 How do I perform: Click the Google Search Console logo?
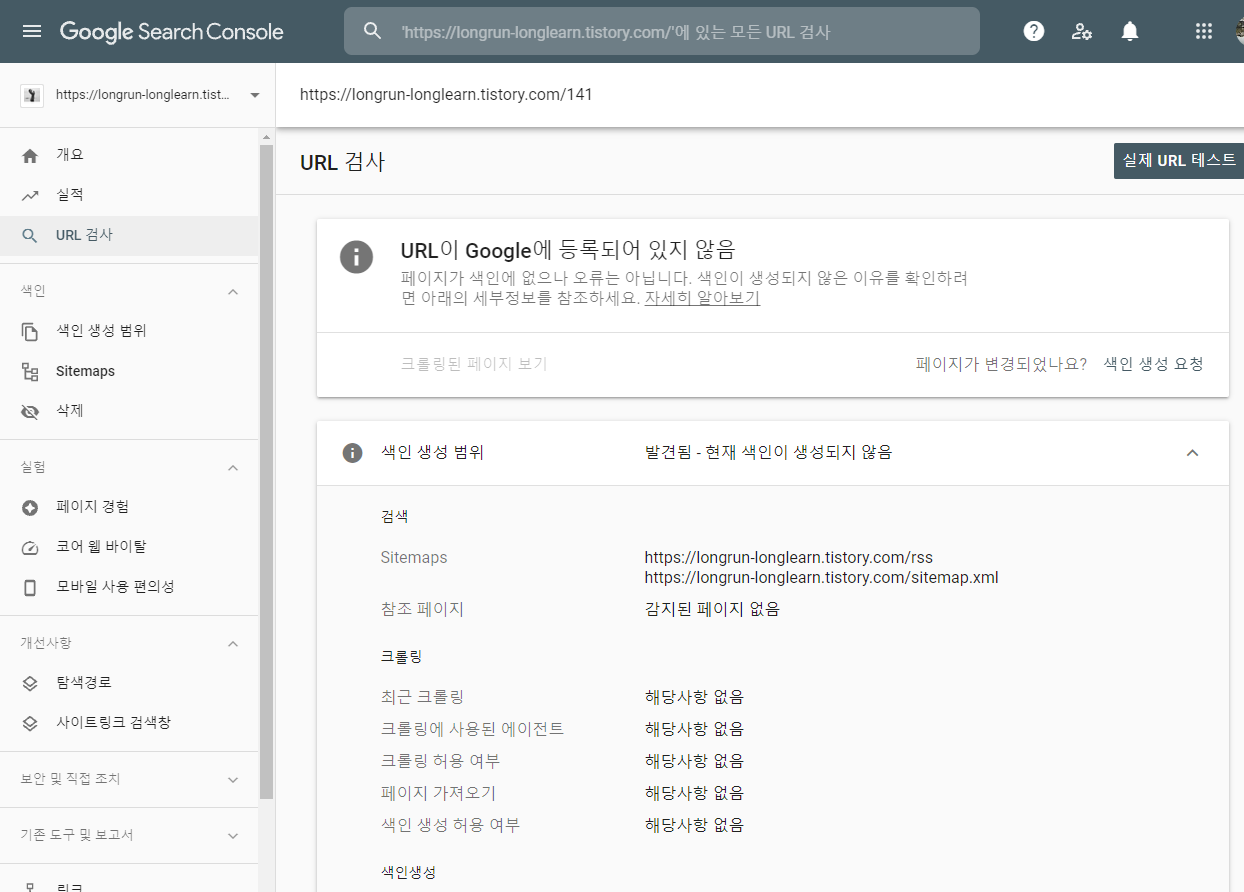[172, 31]
